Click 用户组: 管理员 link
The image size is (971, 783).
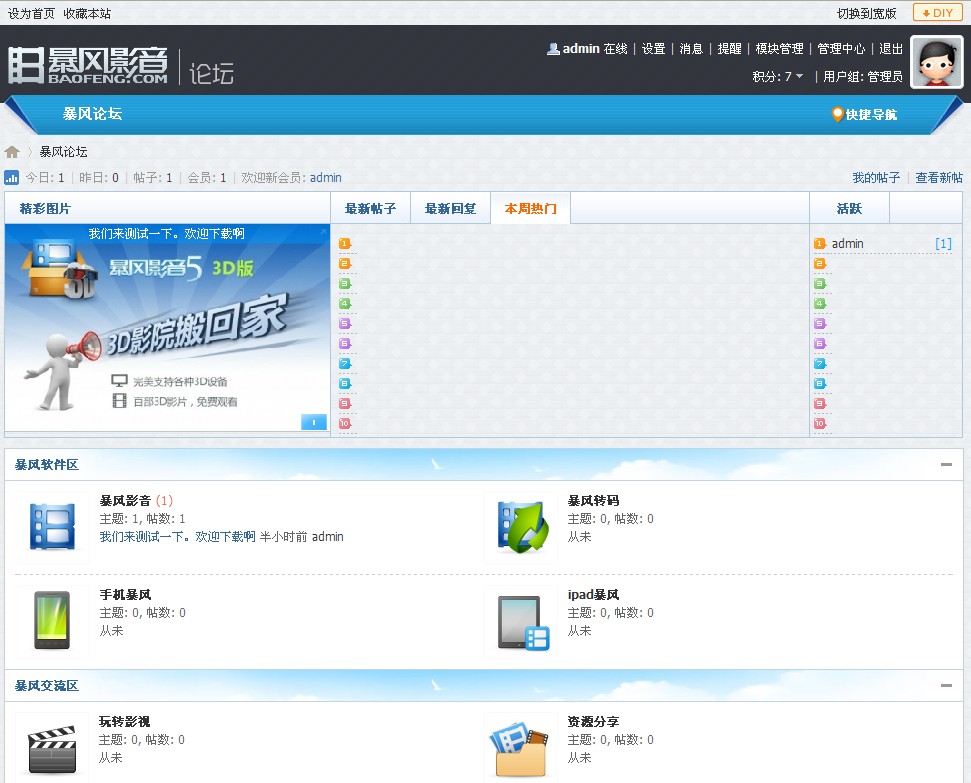[863, 76]
